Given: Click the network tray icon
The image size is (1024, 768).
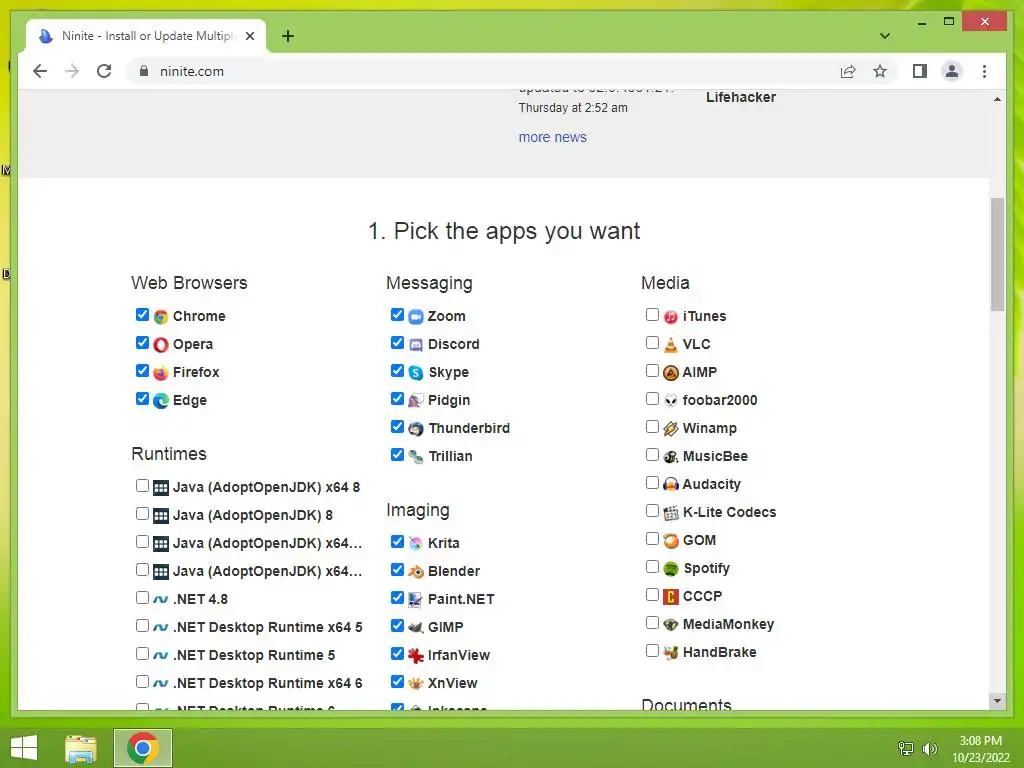Looking at the screenshot, I should point(906,749).
